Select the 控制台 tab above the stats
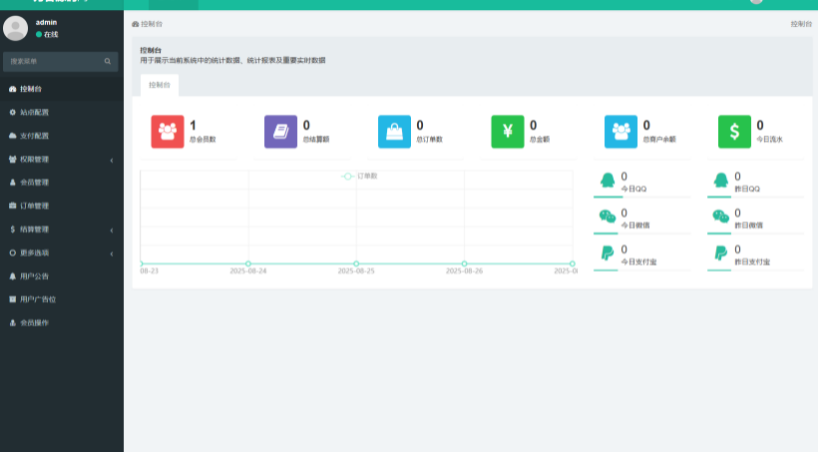 (159, 86)
